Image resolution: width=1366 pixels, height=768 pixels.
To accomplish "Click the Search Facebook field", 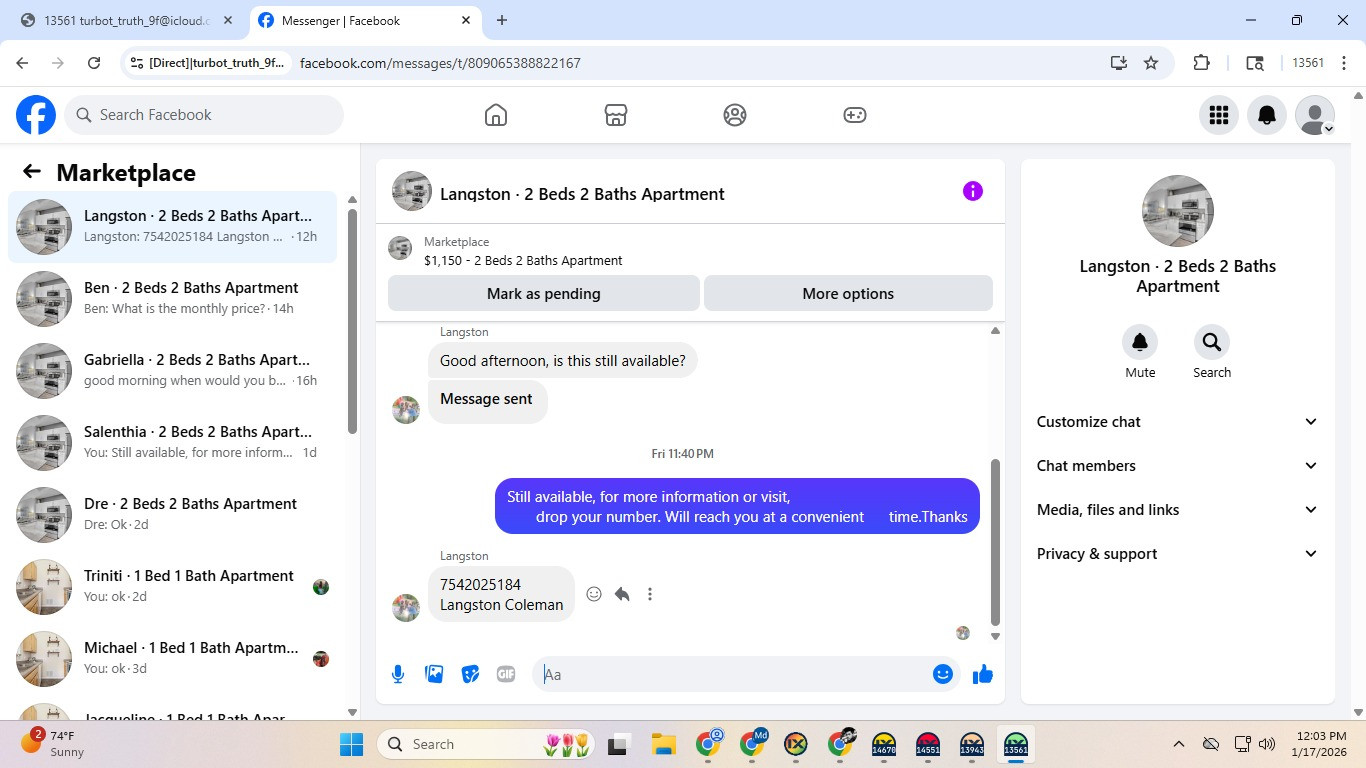I will (x=204, y=115).
